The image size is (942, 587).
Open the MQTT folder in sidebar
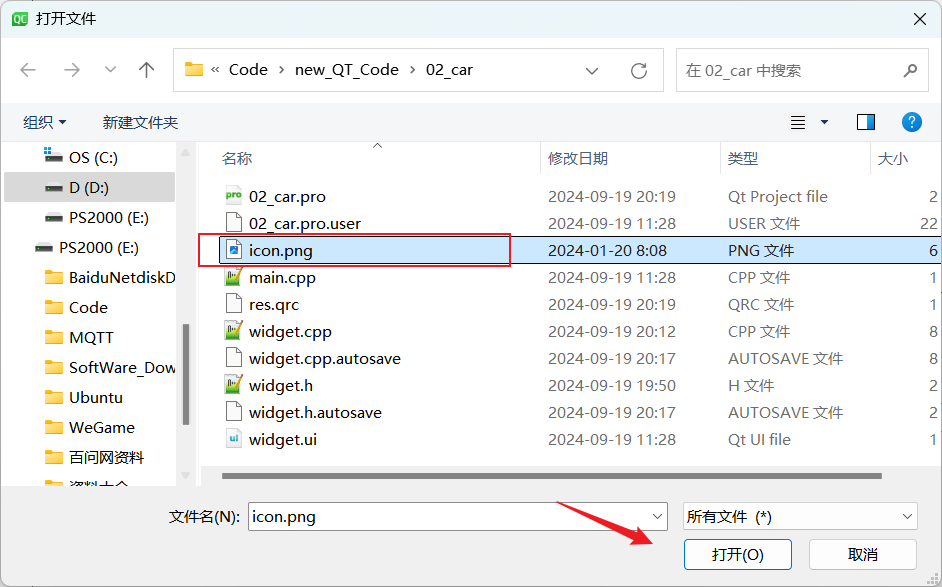pos(79,338)
